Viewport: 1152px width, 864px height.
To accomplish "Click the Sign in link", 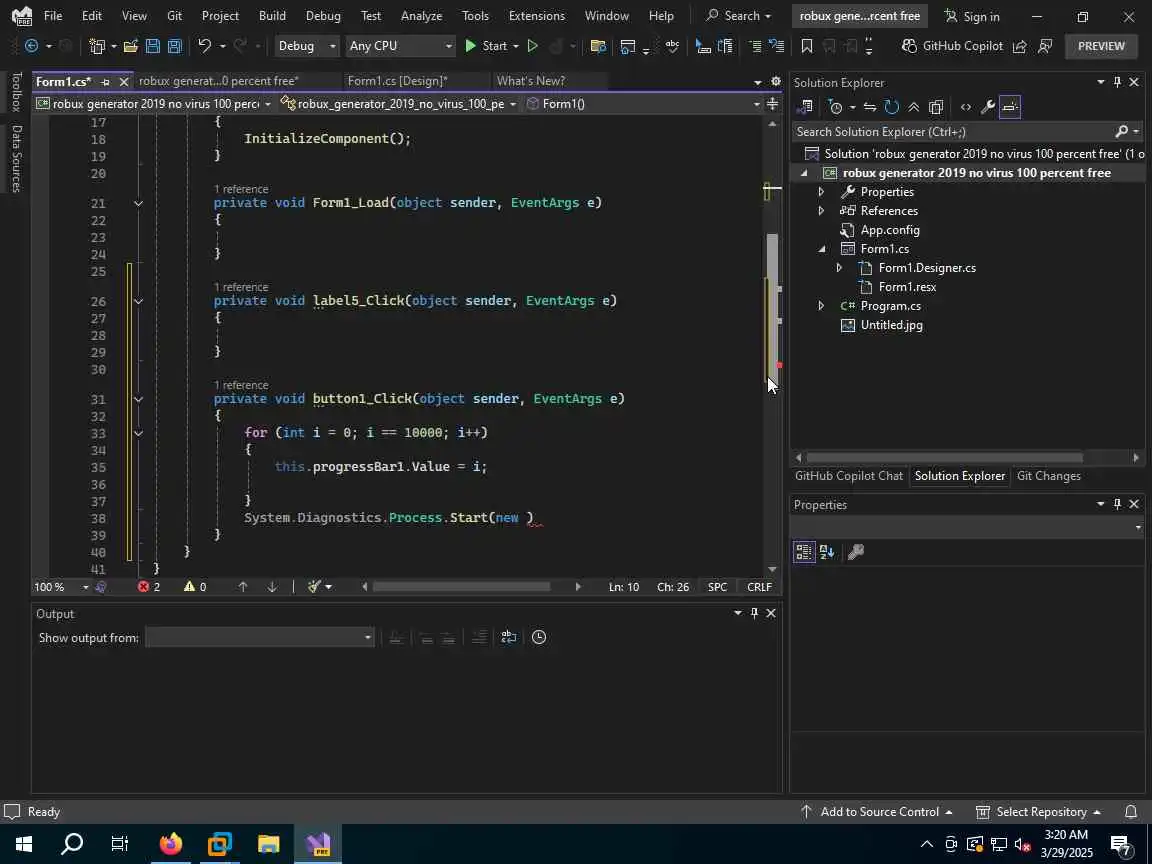I will [971, 16].
